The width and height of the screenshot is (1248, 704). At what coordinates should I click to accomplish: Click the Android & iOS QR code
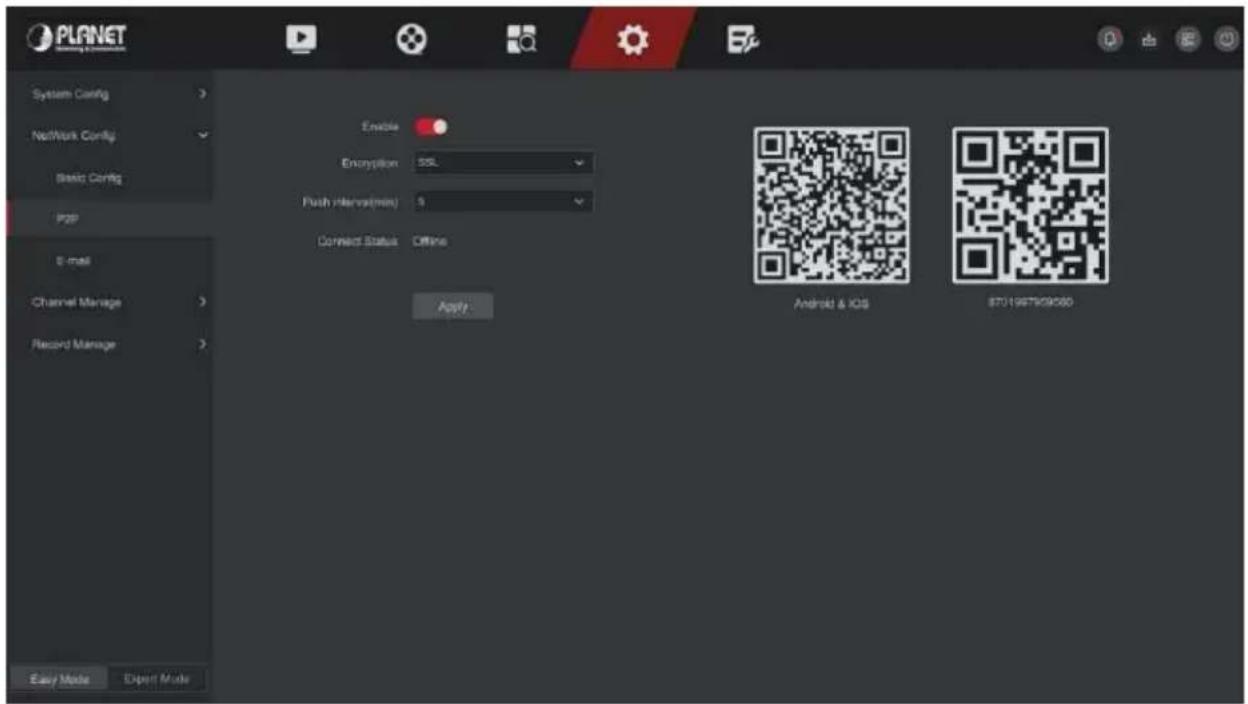(x=831, y=205)
